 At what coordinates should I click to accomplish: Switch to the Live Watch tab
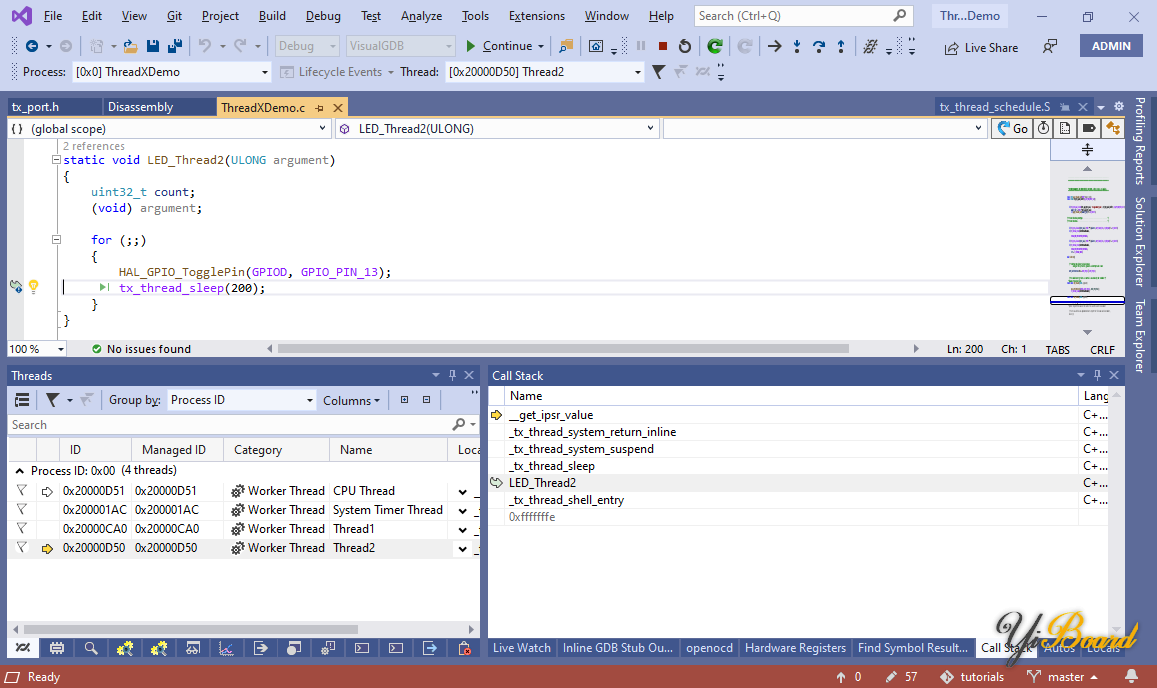click(x=522, y=647)
